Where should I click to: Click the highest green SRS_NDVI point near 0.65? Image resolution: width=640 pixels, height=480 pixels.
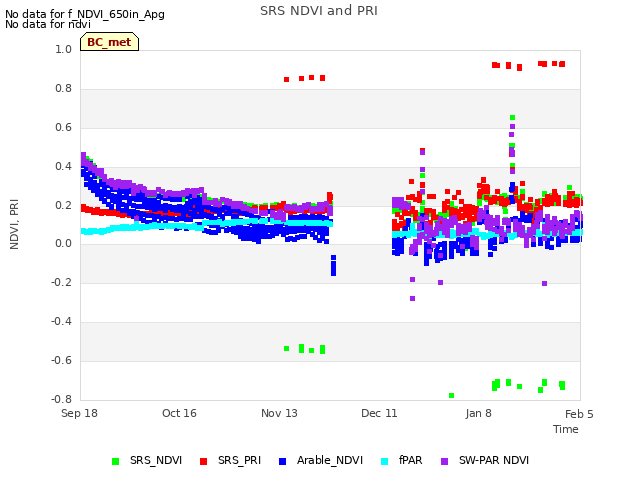point(512,118)
